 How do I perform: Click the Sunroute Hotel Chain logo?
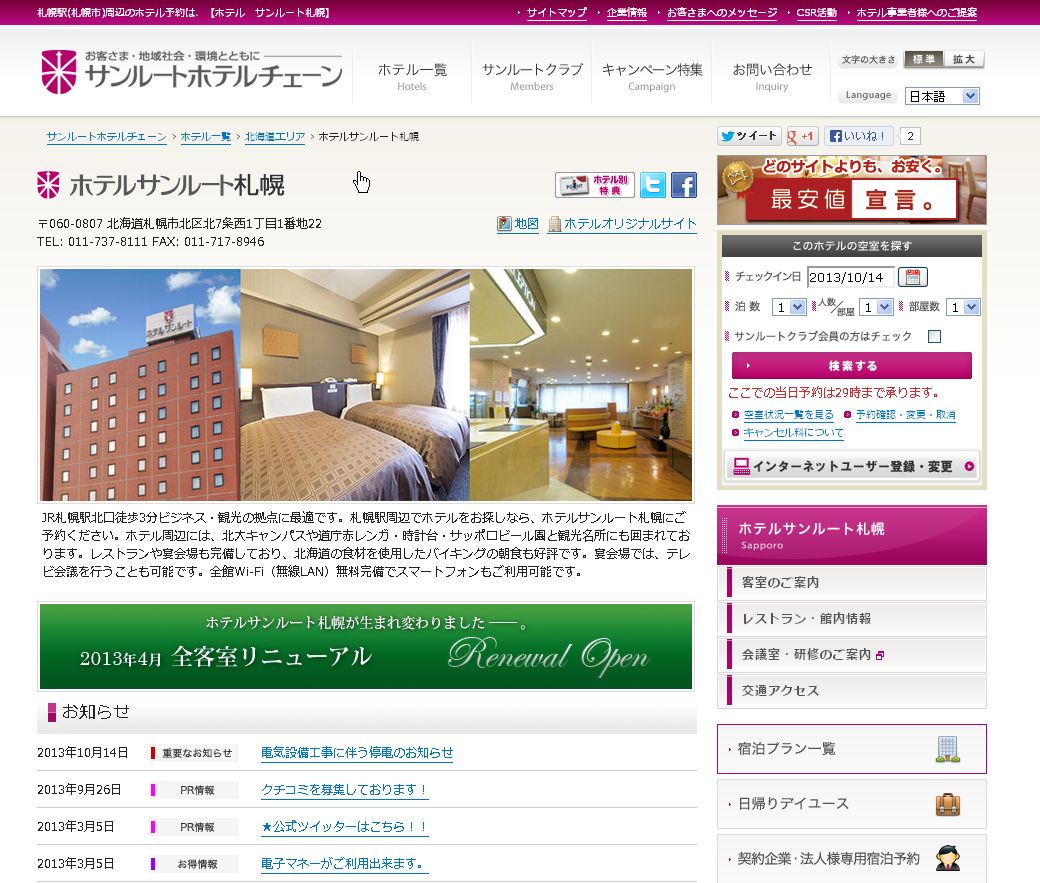click(x=192, y=72)
